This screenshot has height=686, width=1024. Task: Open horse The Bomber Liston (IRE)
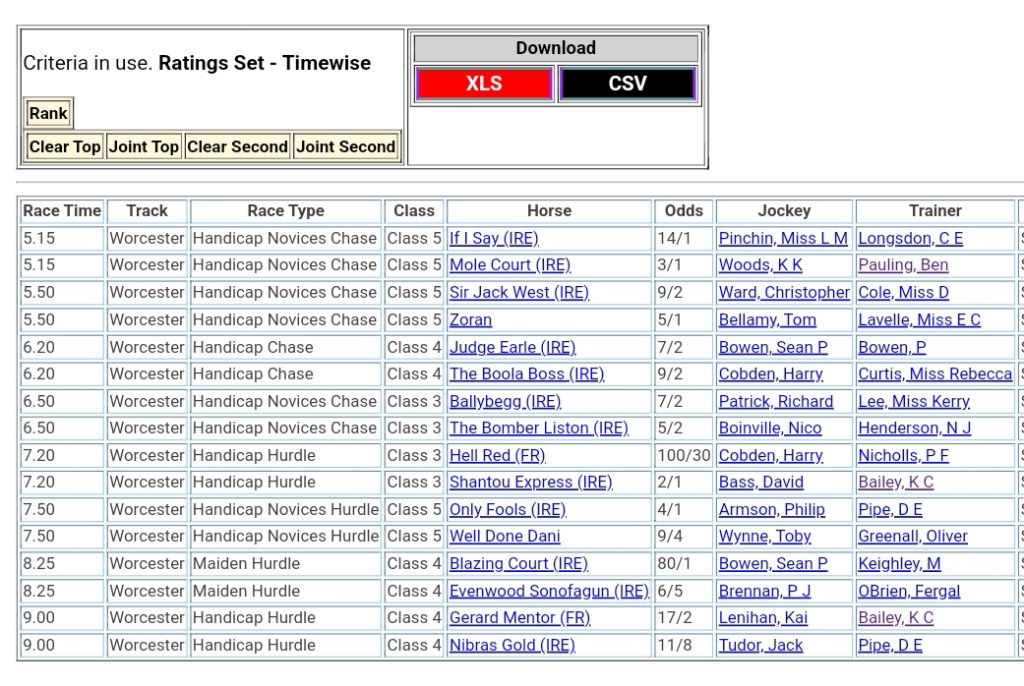click(539, 428)
